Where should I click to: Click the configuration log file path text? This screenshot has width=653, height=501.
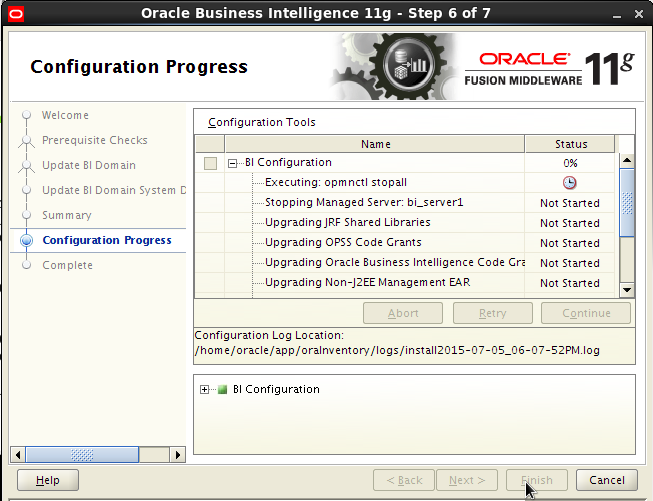coord(397,350)
